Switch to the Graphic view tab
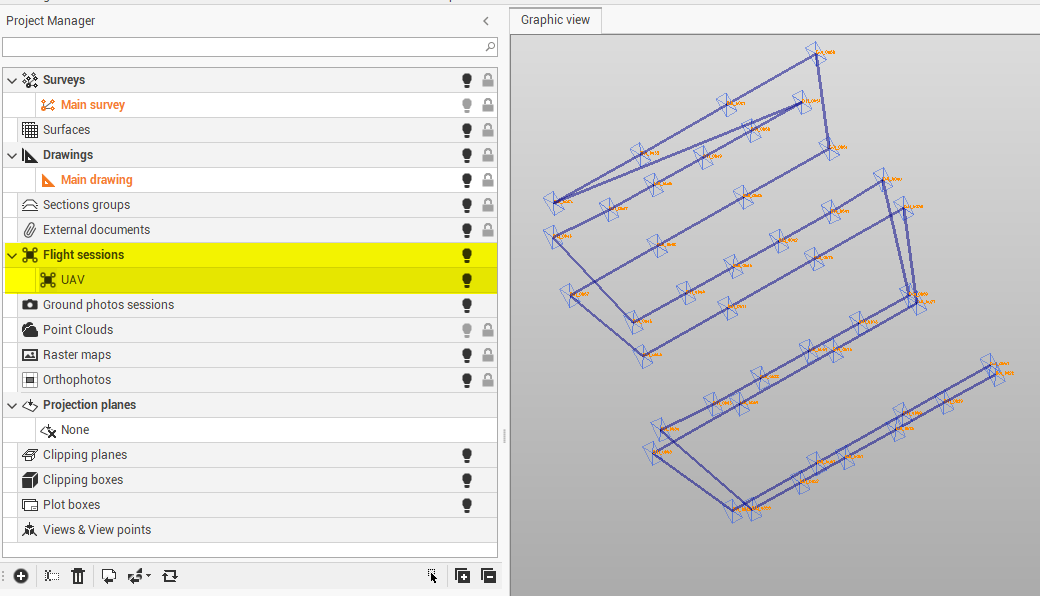Viewport: 1040px width, 596px height. [555, 20]
